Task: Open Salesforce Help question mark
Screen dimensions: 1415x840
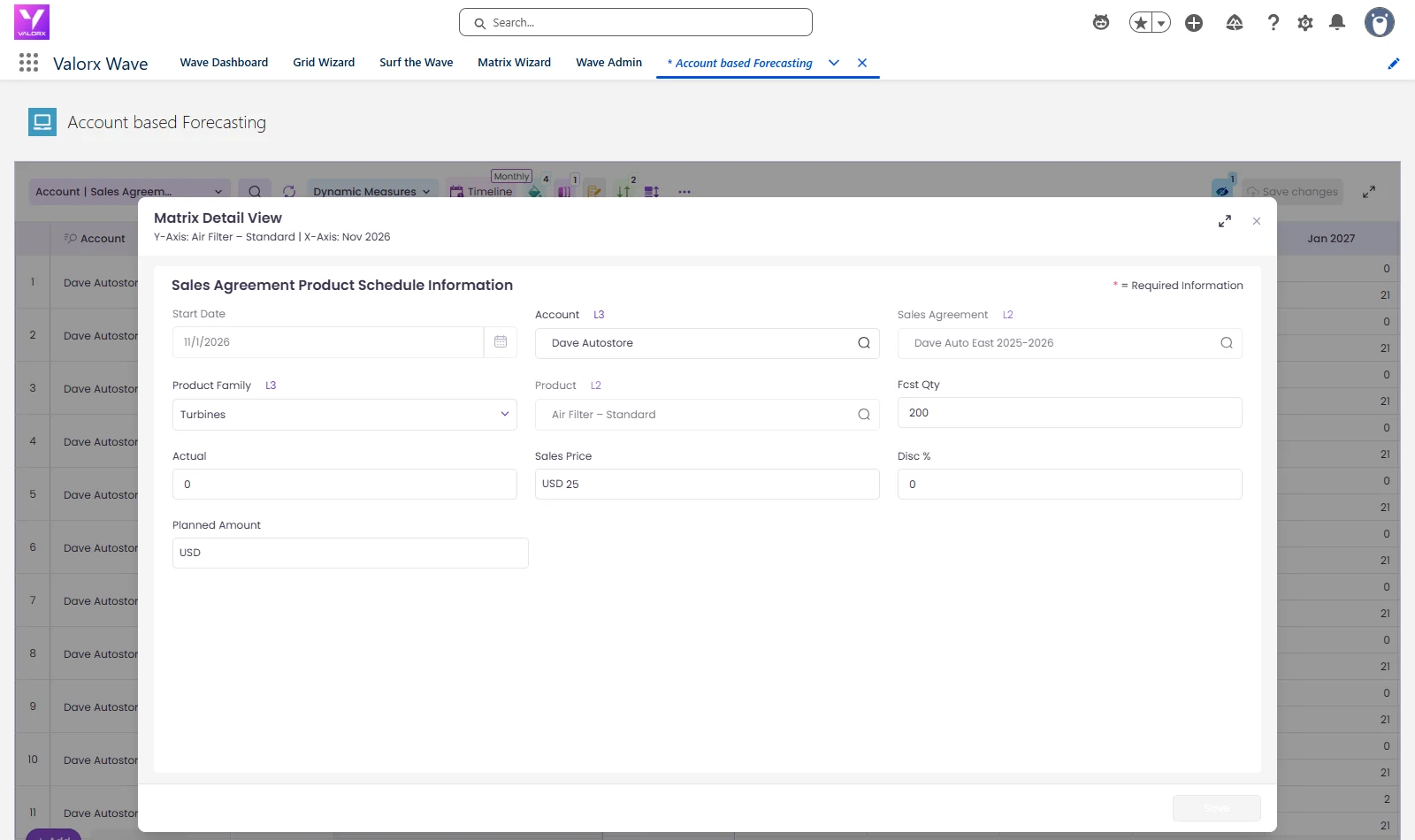Action: [1273, 23]
